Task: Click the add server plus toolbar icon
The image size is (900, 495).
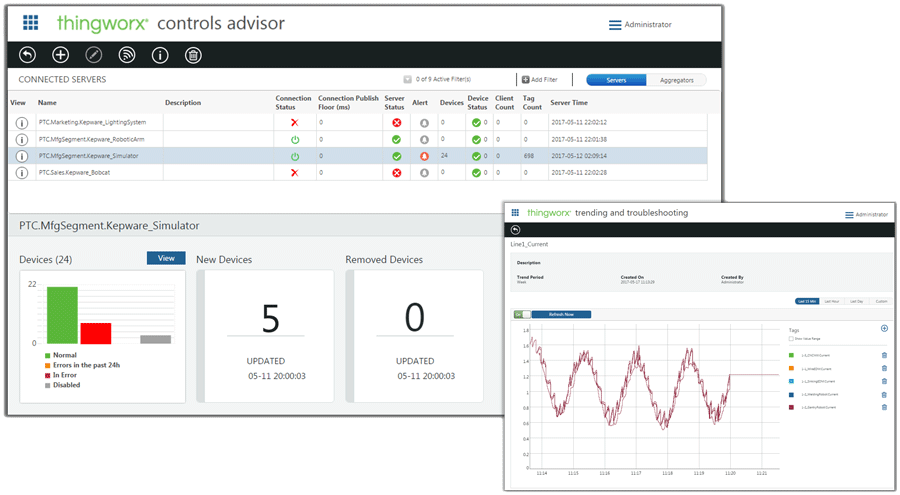Action: [60, 55]
